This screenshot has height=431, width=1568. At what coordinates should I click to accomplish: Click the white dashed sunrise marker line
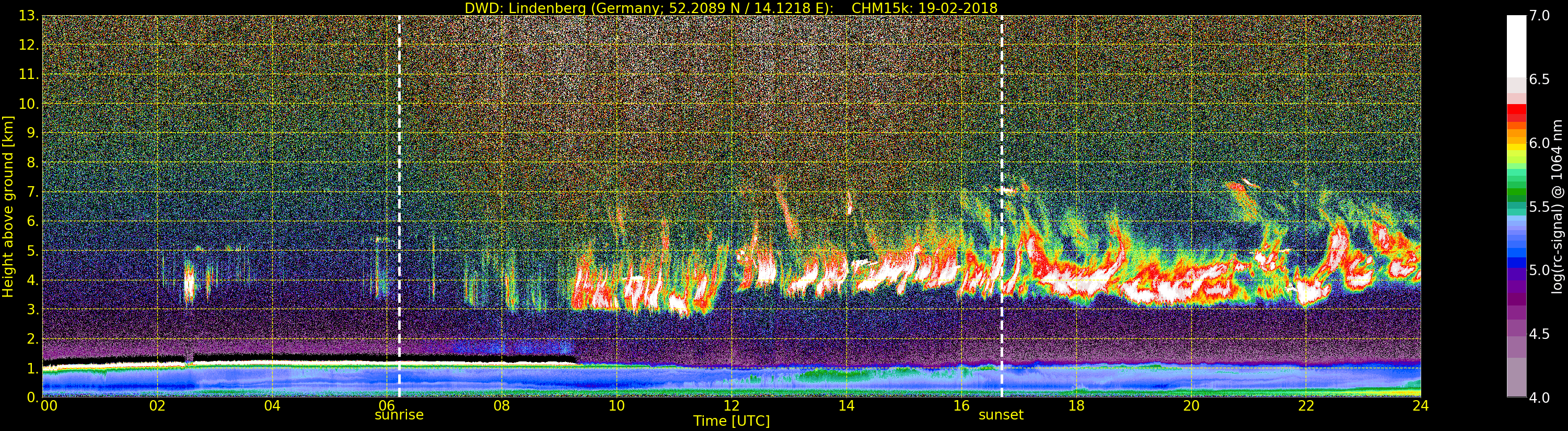[399, 206]
